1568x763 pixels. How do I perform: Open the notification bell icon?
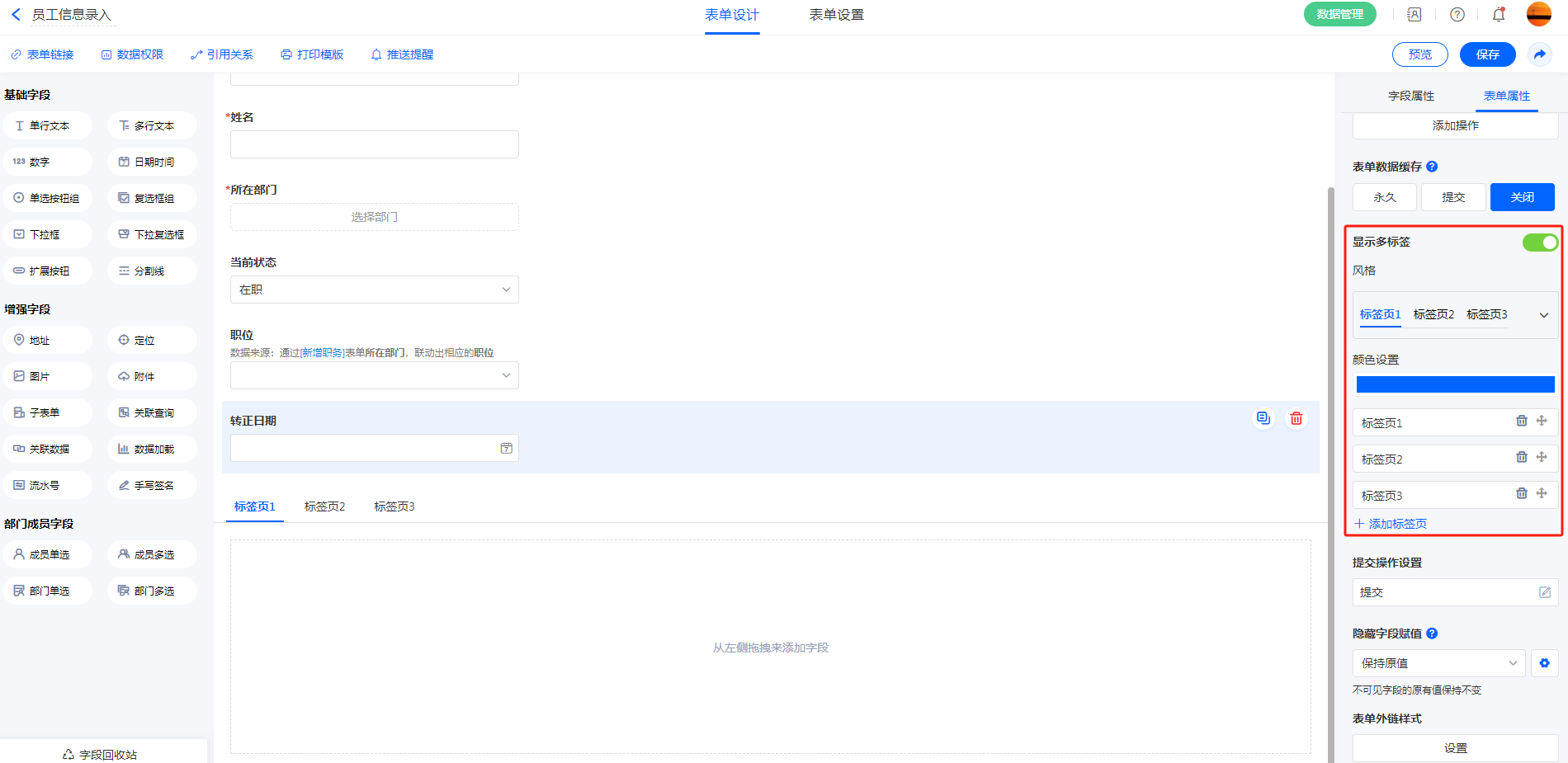coord(1499,15)
